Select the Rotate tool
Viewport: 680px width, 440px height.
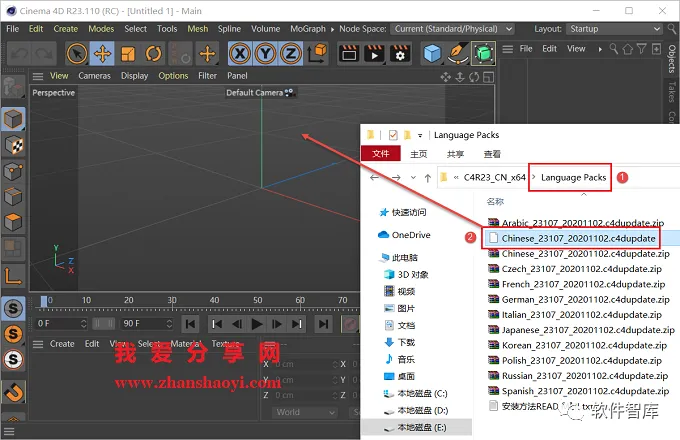pyautogui.click(x=153, y=54)
